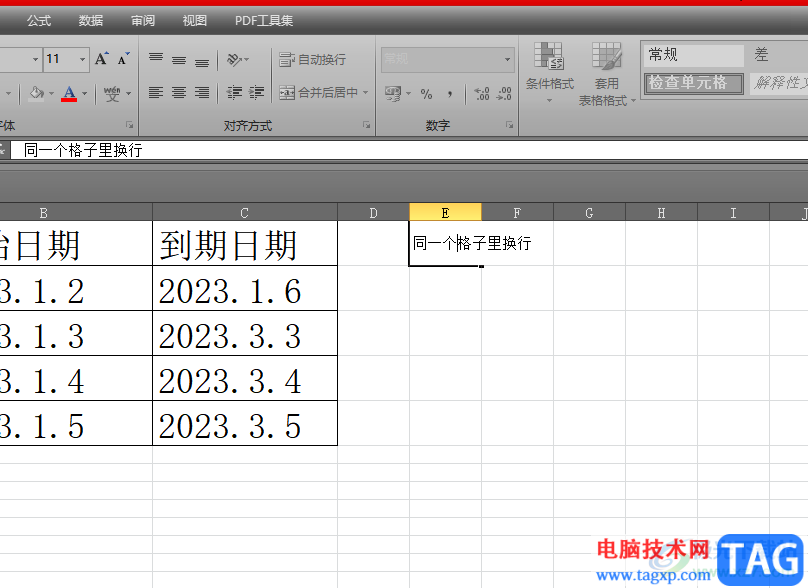
Task: Apply the red font color button
Action: pos(69,94)
